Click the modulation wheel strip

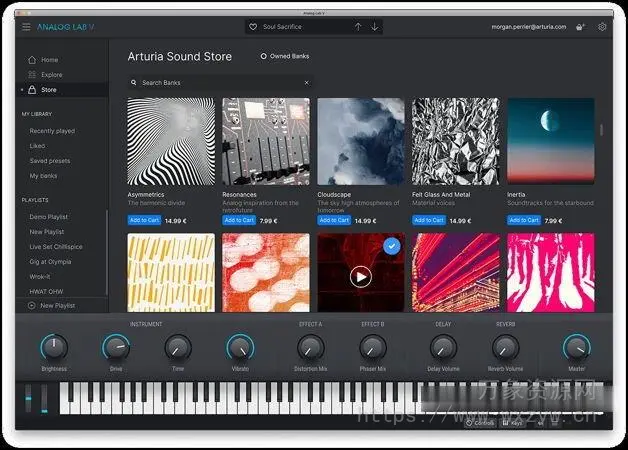pos(44,398)
